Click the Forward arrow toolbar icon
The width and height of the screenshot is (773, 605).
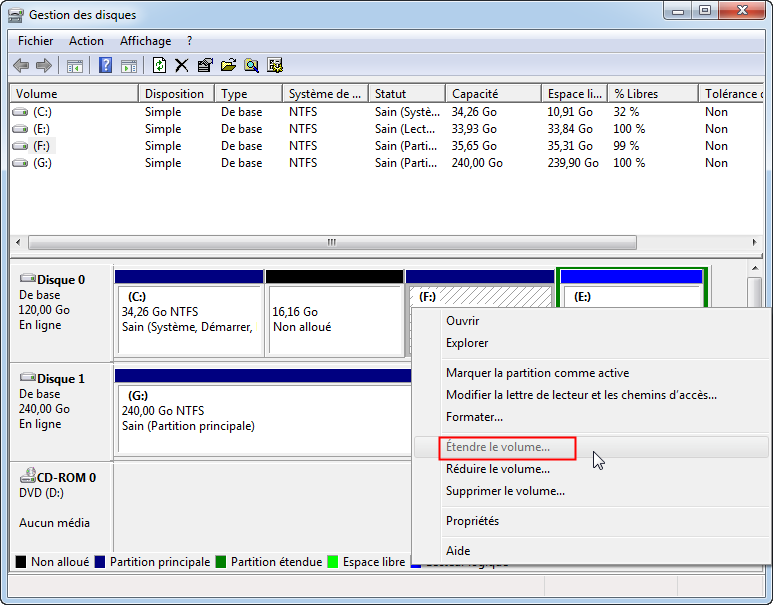click(44, 65)
